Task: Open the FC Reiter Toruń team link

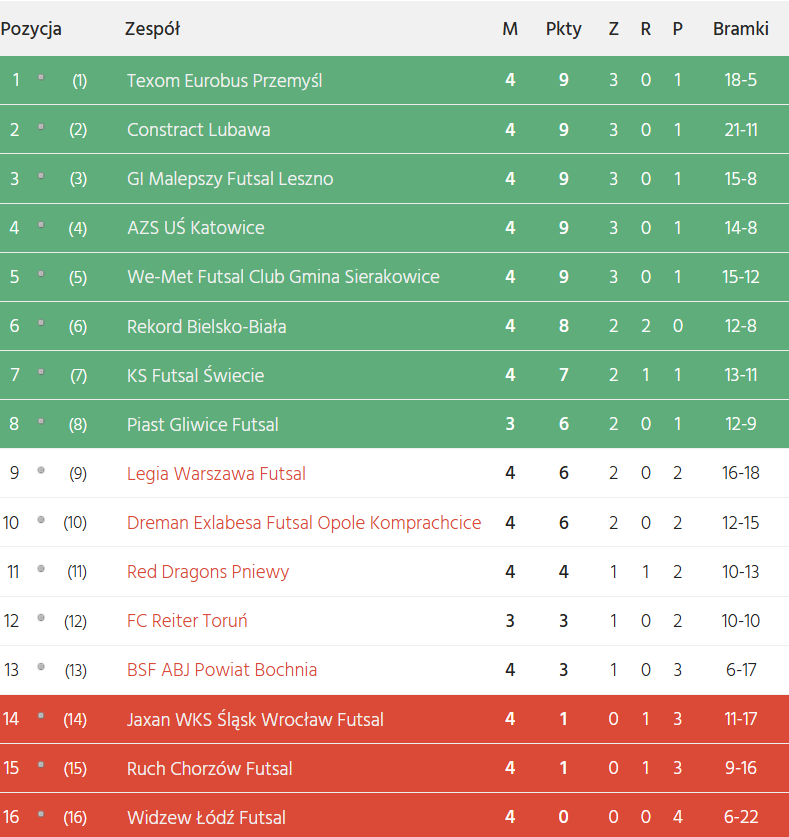Action: pos(187,620)
